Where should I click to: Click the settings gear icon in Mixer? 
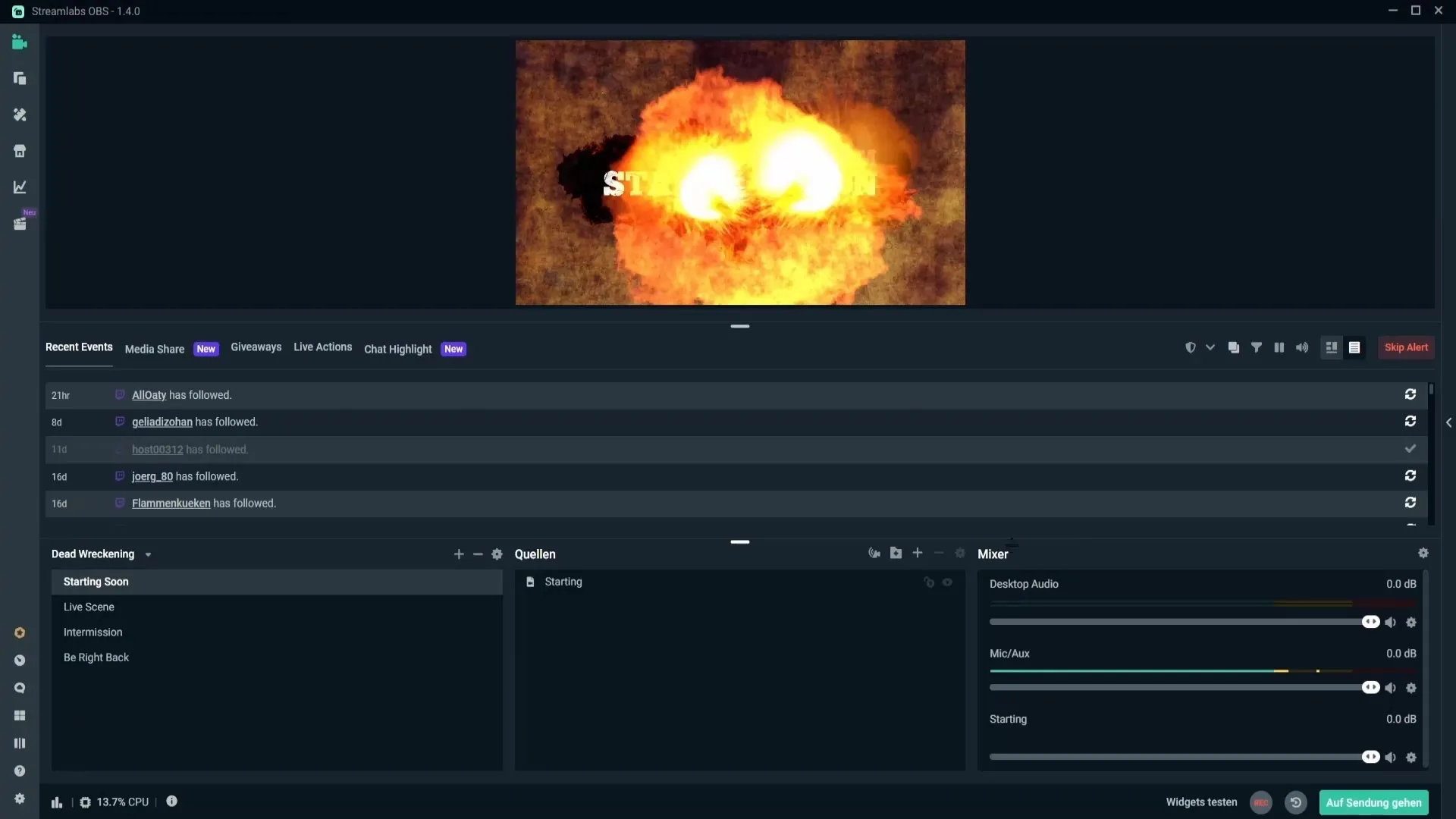[x=1423, y=553]
